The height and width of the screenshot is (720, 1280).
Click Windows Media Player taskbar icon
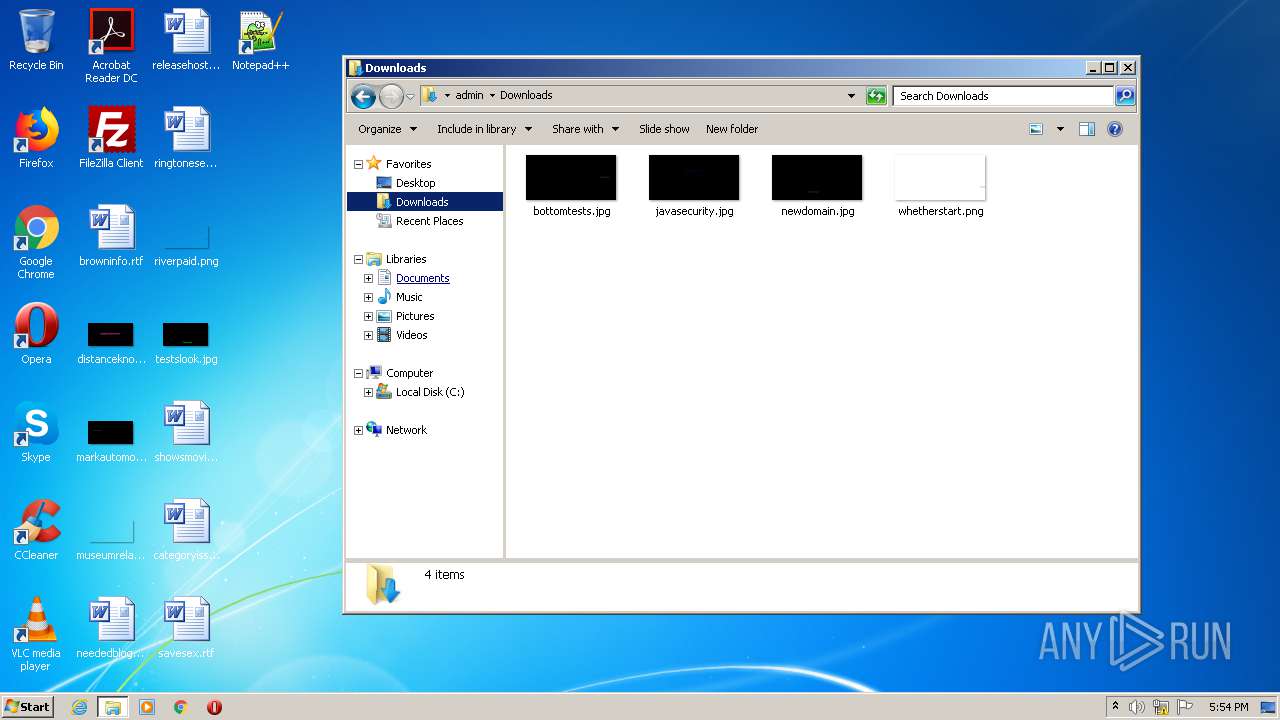(147, 707)
